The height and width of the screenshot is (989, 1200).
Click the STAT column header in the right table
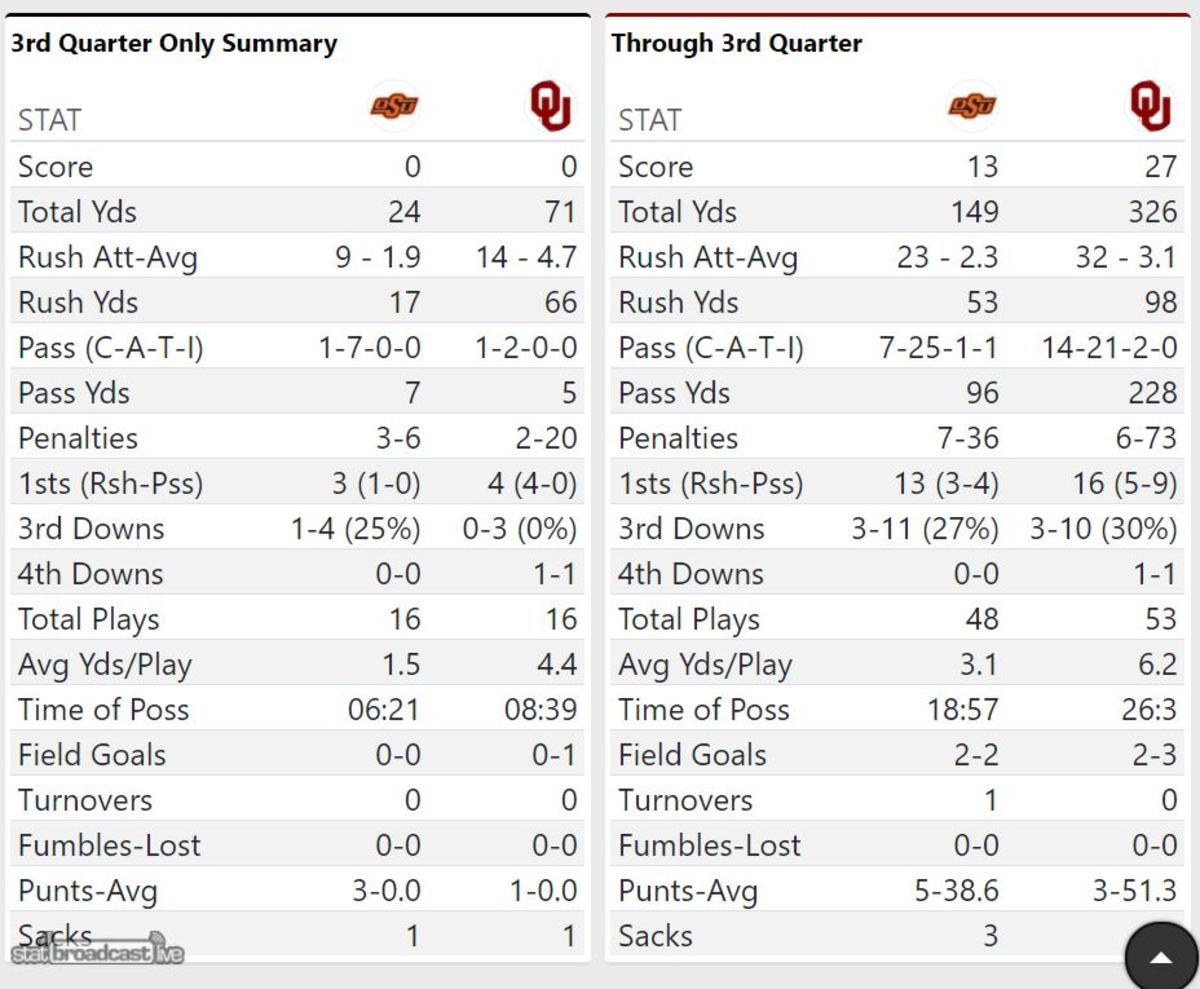(x=649, y=121)
